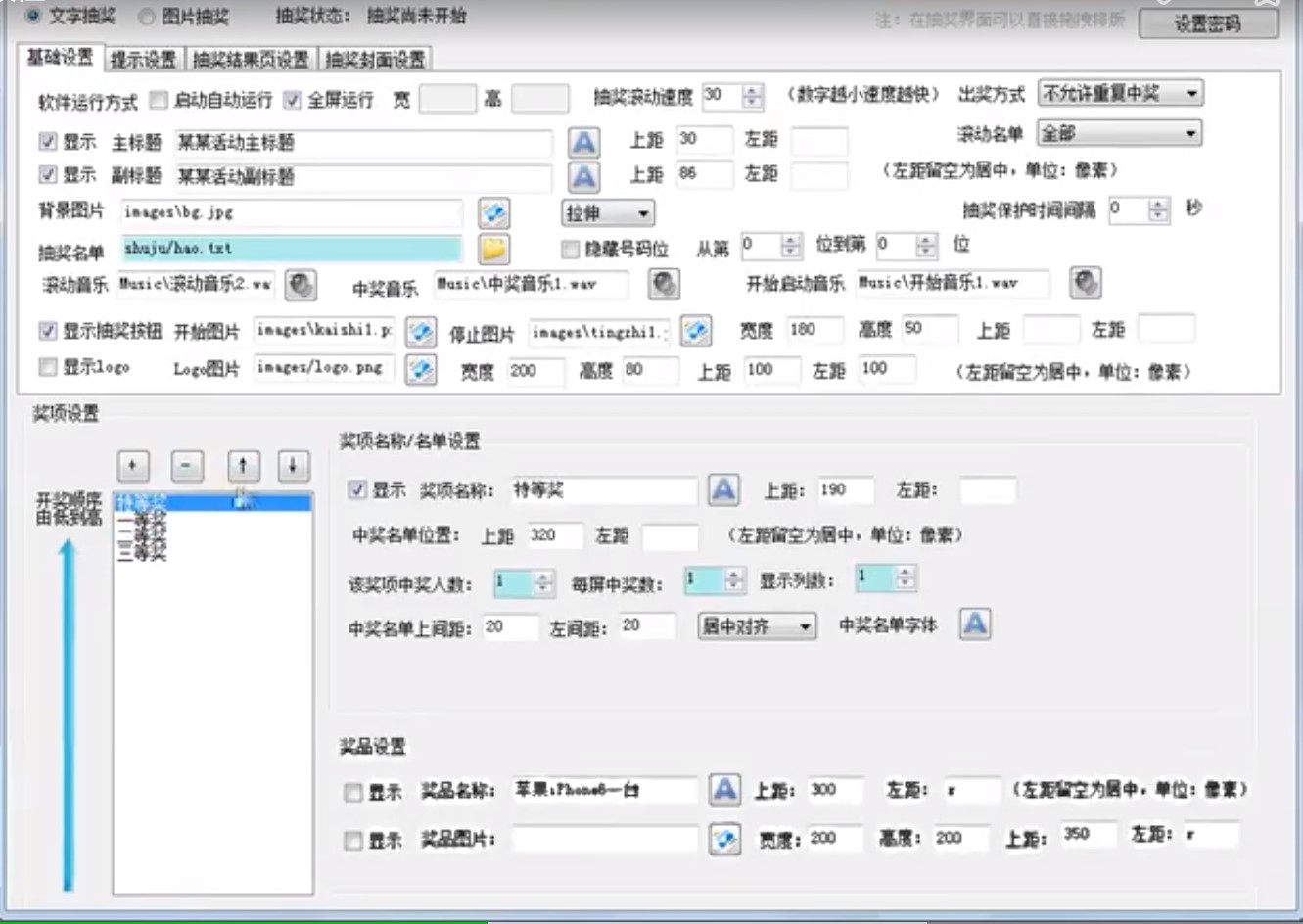Open the 提示设置 settings tab
The width and height of the screenshot is (1303, 924).
pos(146,59)
